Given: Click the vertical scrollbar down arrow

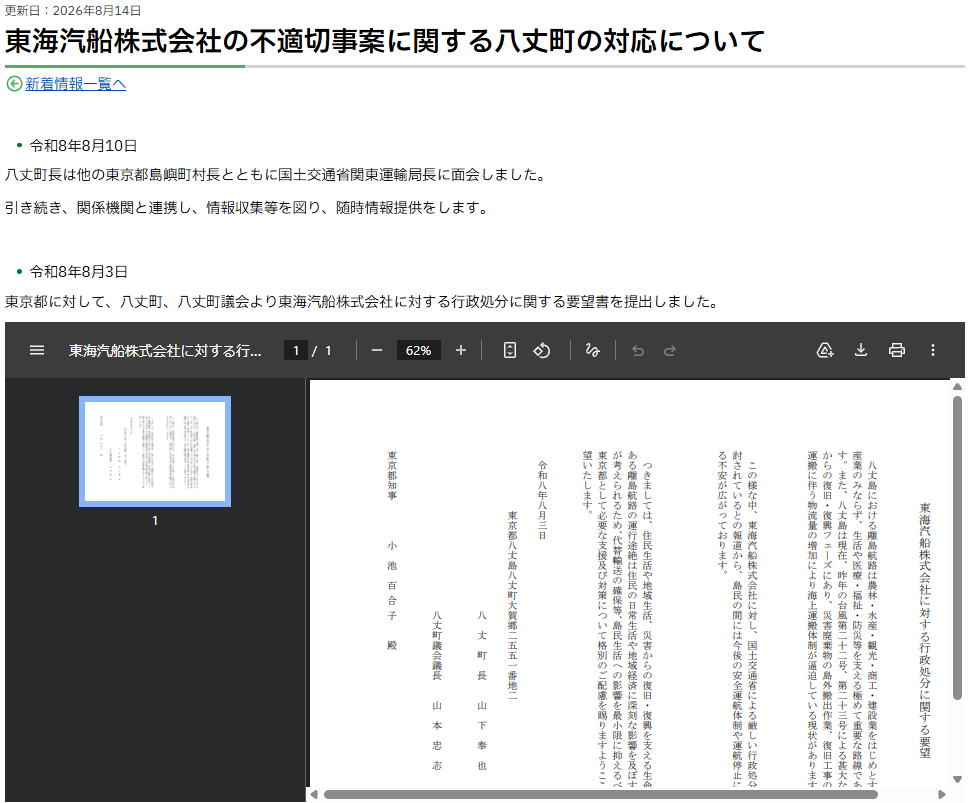Looking at the screenshot, I should (958, 780).
